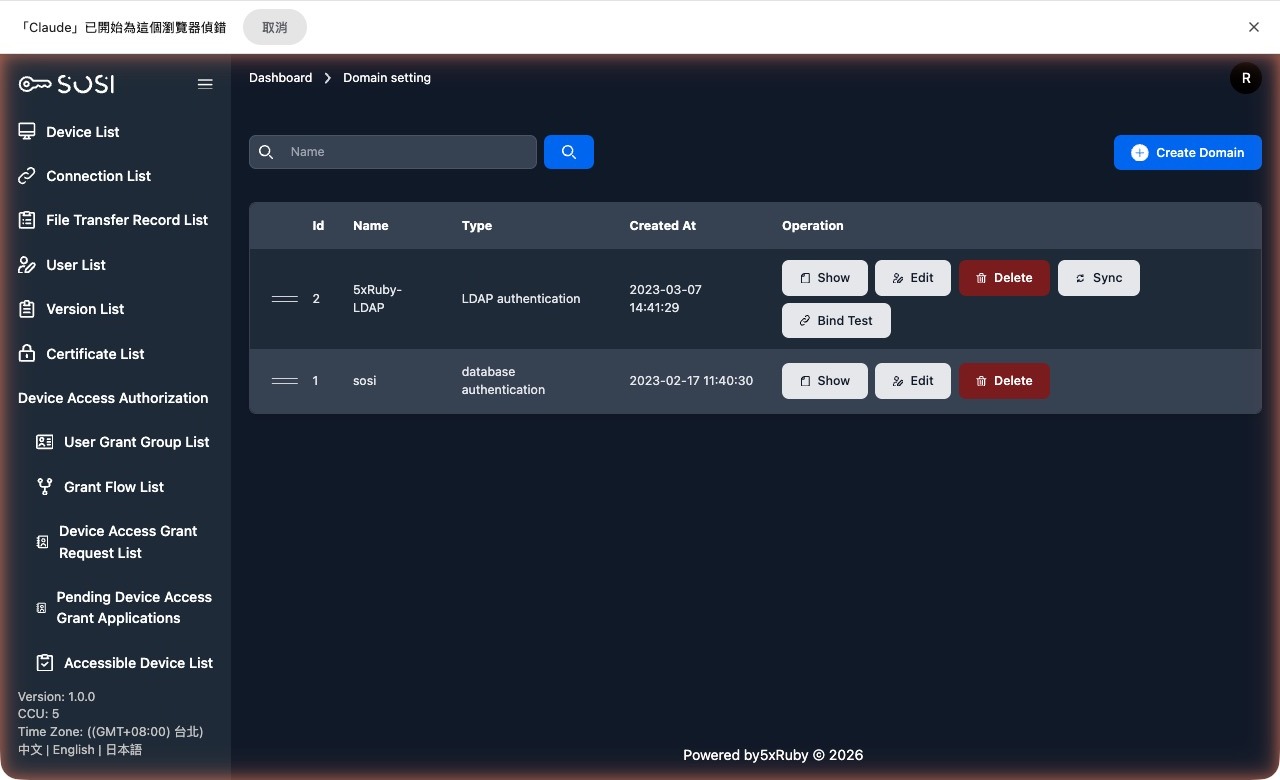Open the Accessible Device List page
1280x780 pixels.
tap(138, 662)
